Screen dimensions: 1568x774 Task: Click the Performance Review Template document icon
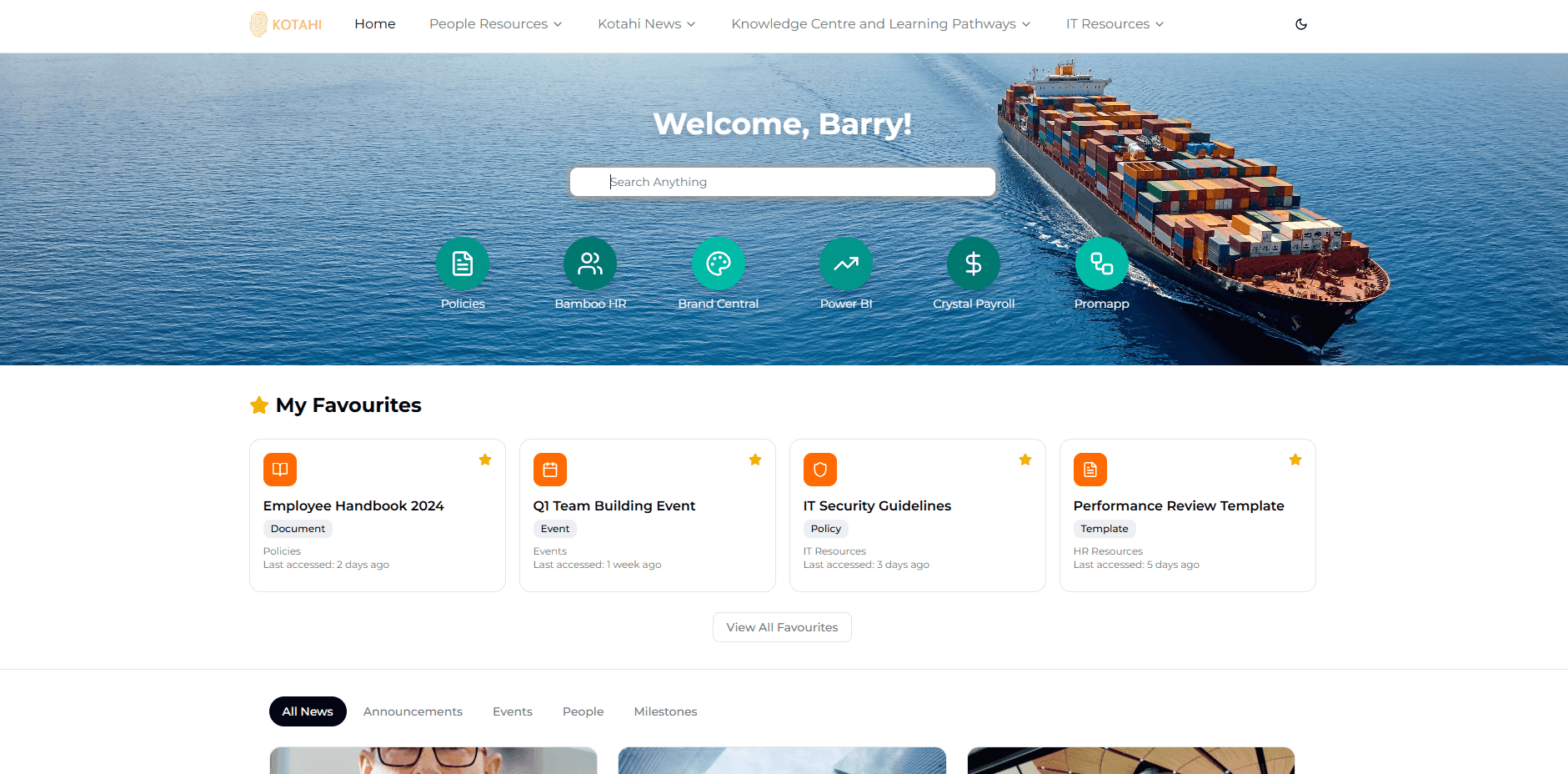click(1090, 470)
